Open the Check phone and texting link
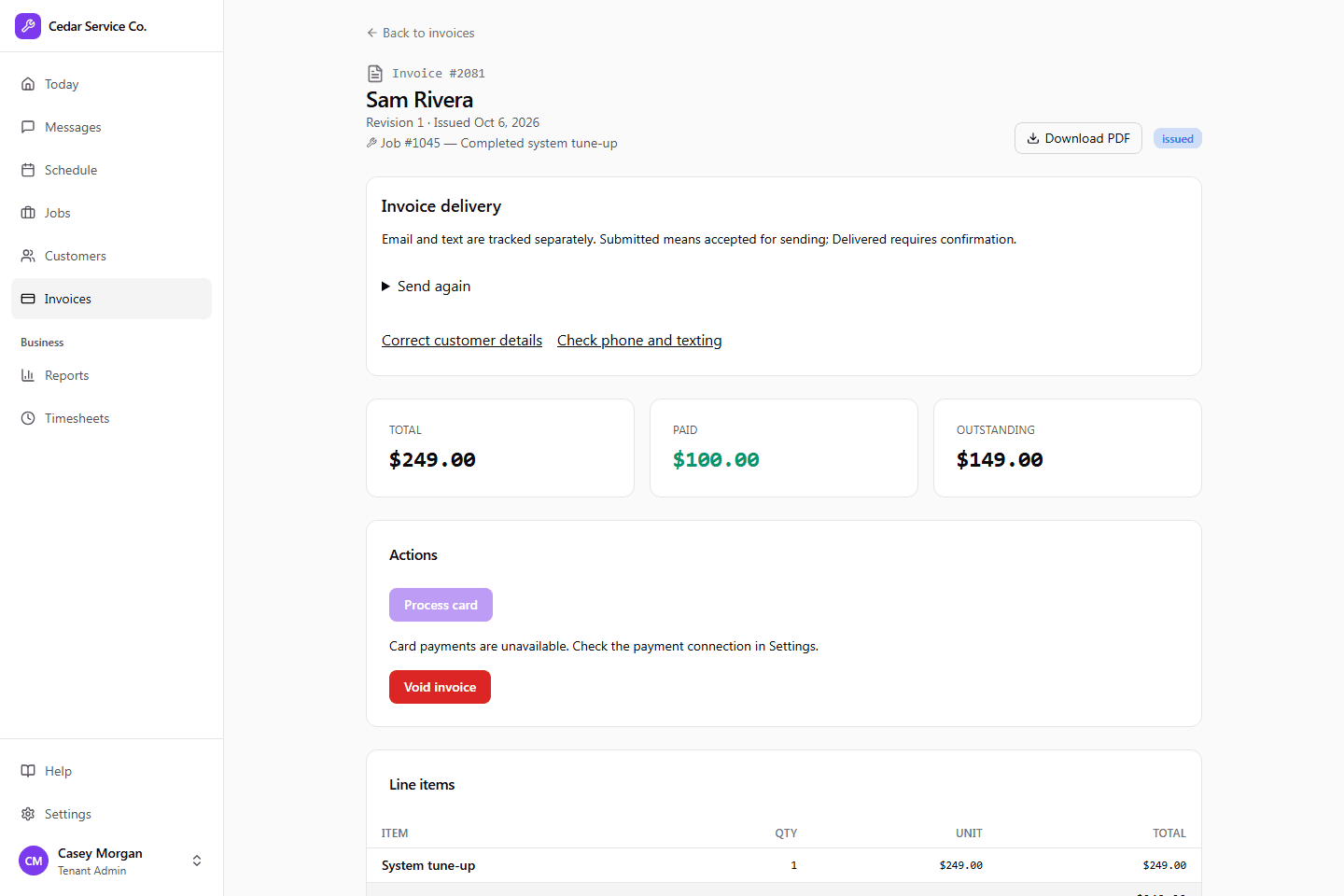Screen dimensions: 1344x896 [639, 341]
